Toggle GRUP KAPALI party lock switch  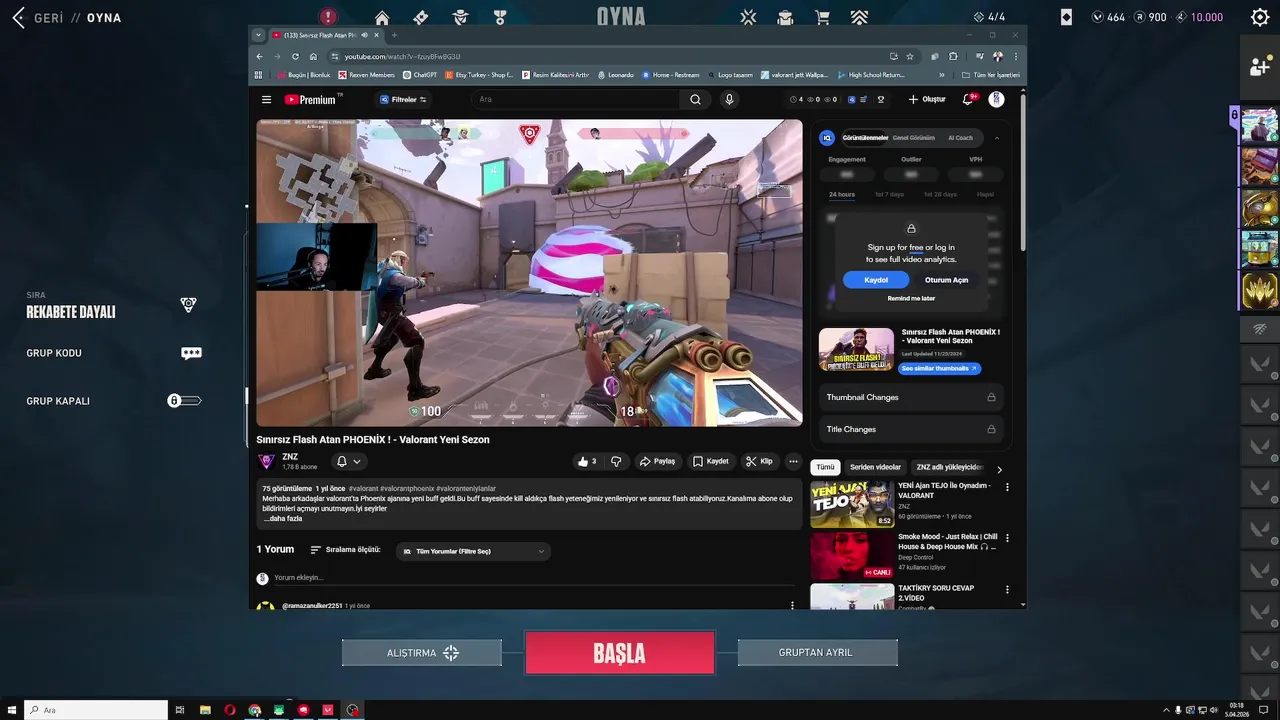pyautogui.click(x=184, y=401)
